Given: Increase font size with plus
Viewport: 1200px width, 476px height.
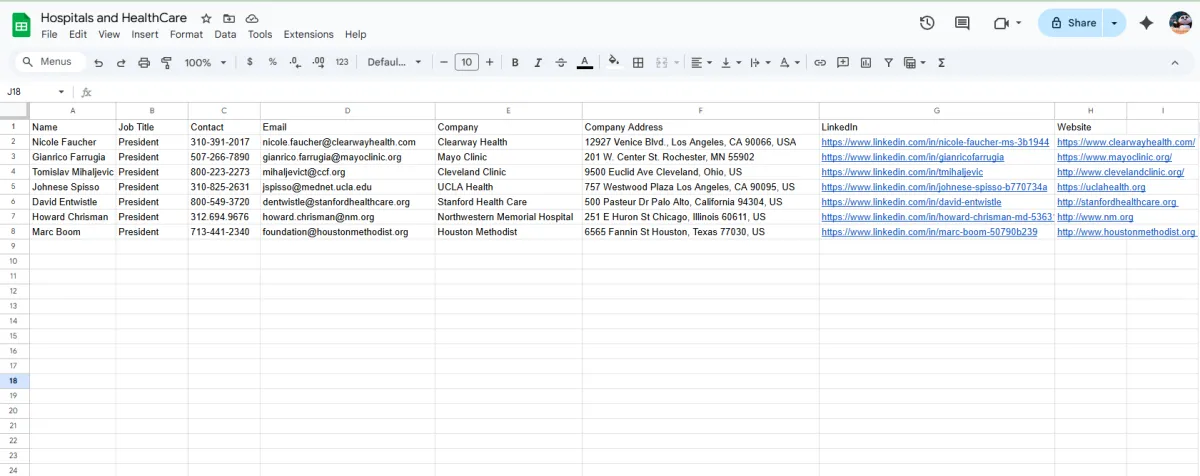Looking at the screenshot, I should coord(489,62).
